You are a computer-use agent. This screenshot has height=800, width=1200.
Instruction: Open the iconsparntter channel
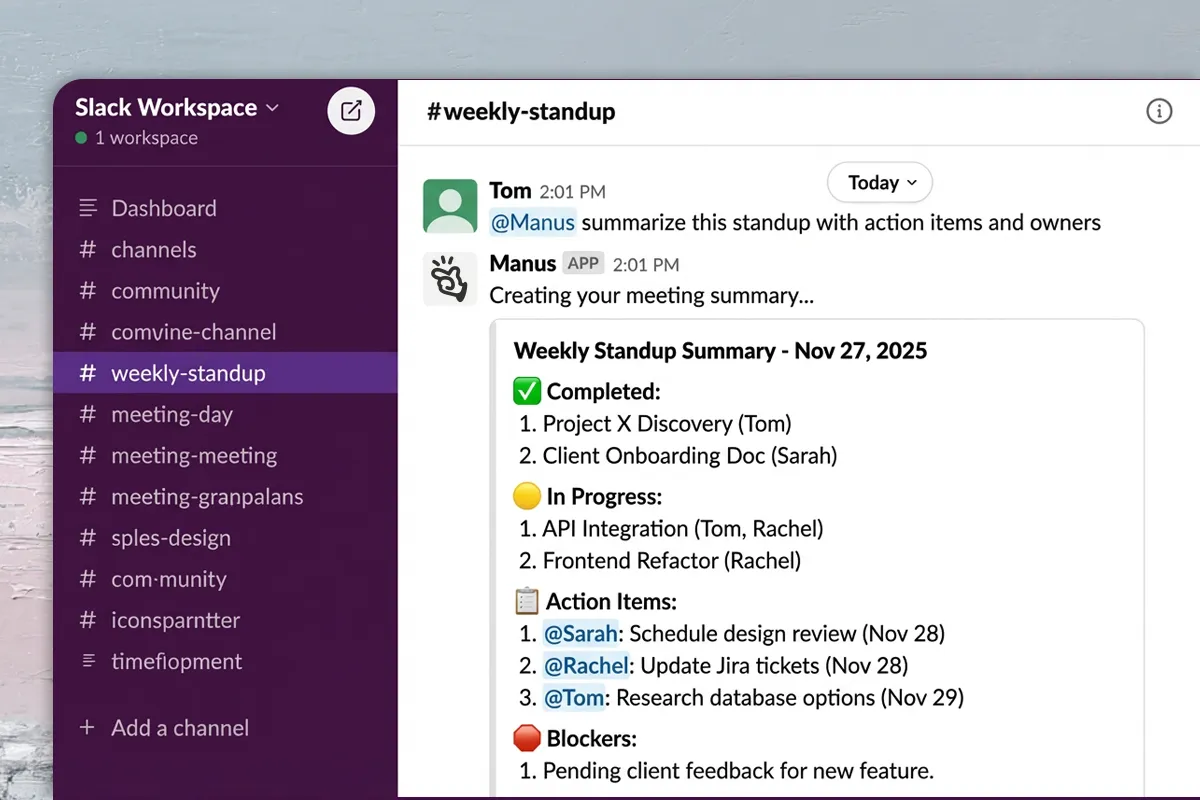(x=175, y=620)
